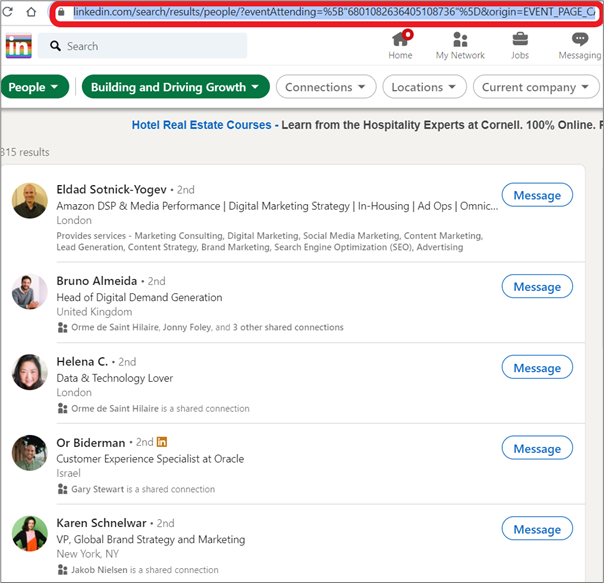View site security via the padlock icon

click(x=61, y=12)
